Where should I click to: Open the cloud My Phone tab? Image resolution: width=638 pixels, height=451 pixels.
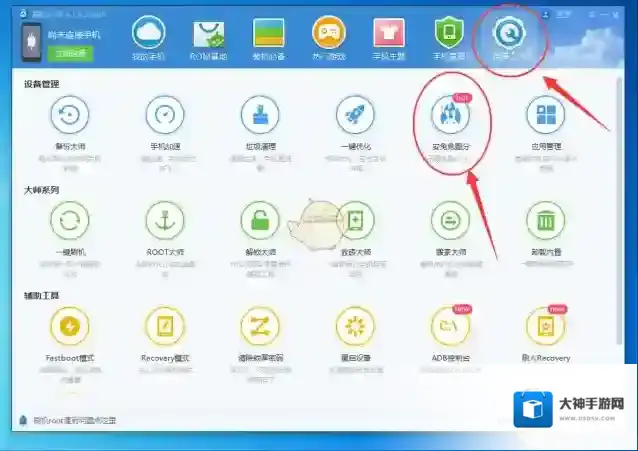point(149,38)
